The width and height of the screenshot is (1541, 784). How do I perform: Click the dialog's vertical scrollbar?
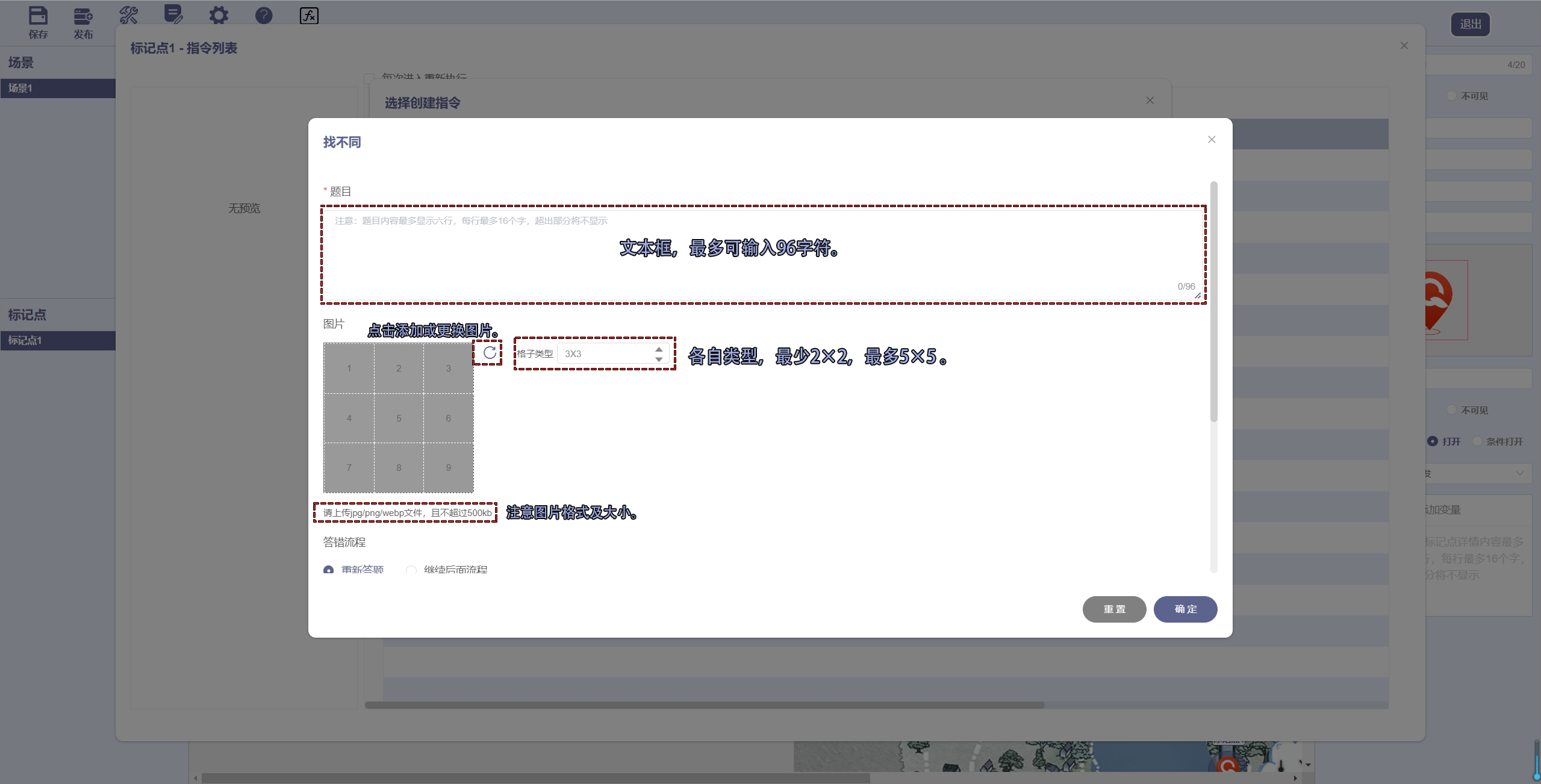tap(1213, 301)
